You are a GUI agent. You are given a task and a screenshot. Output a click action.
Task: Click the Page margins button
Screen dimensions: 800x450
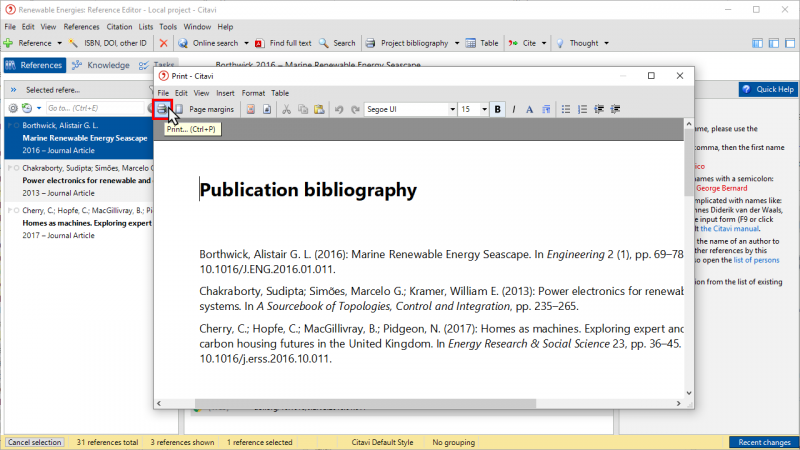(210, 109)
